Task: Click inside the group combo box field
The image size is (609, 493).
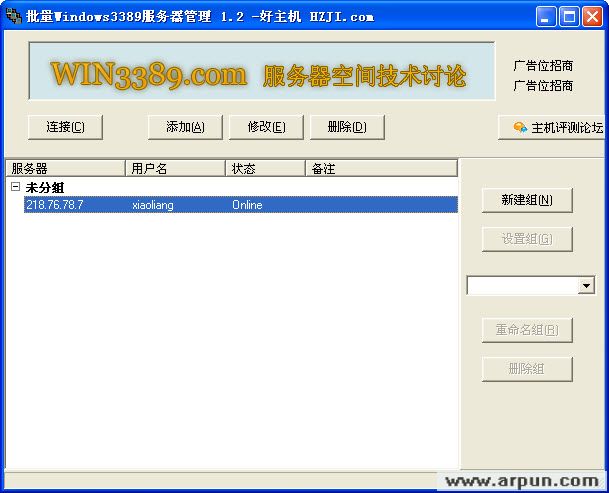Action: pyautogui.click(x=522, y=286)
